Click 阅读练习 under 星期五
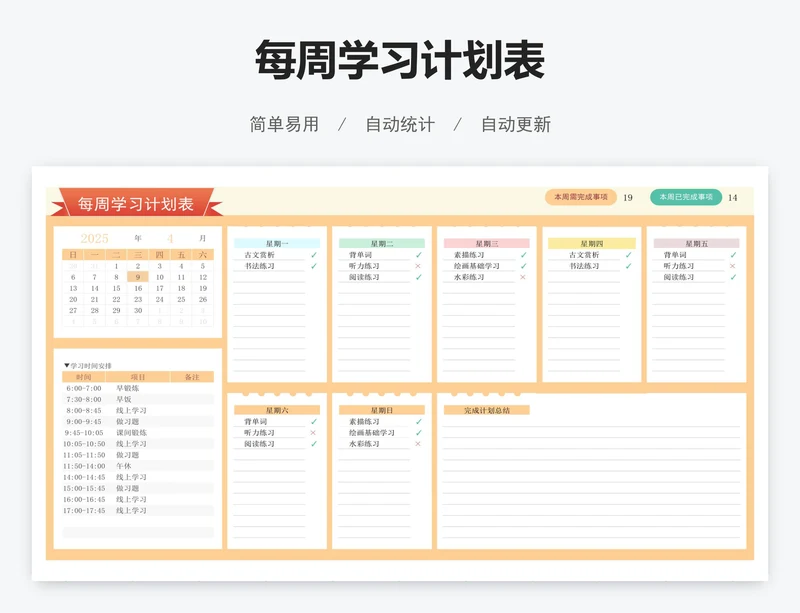800x613 pixels. tap(679, 277)
